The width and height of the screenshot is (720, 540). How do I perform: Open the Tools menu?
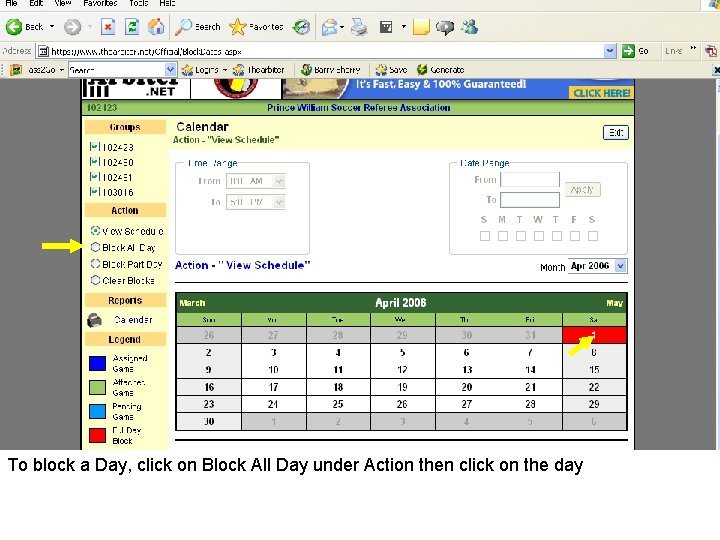[x=138, y=3]
